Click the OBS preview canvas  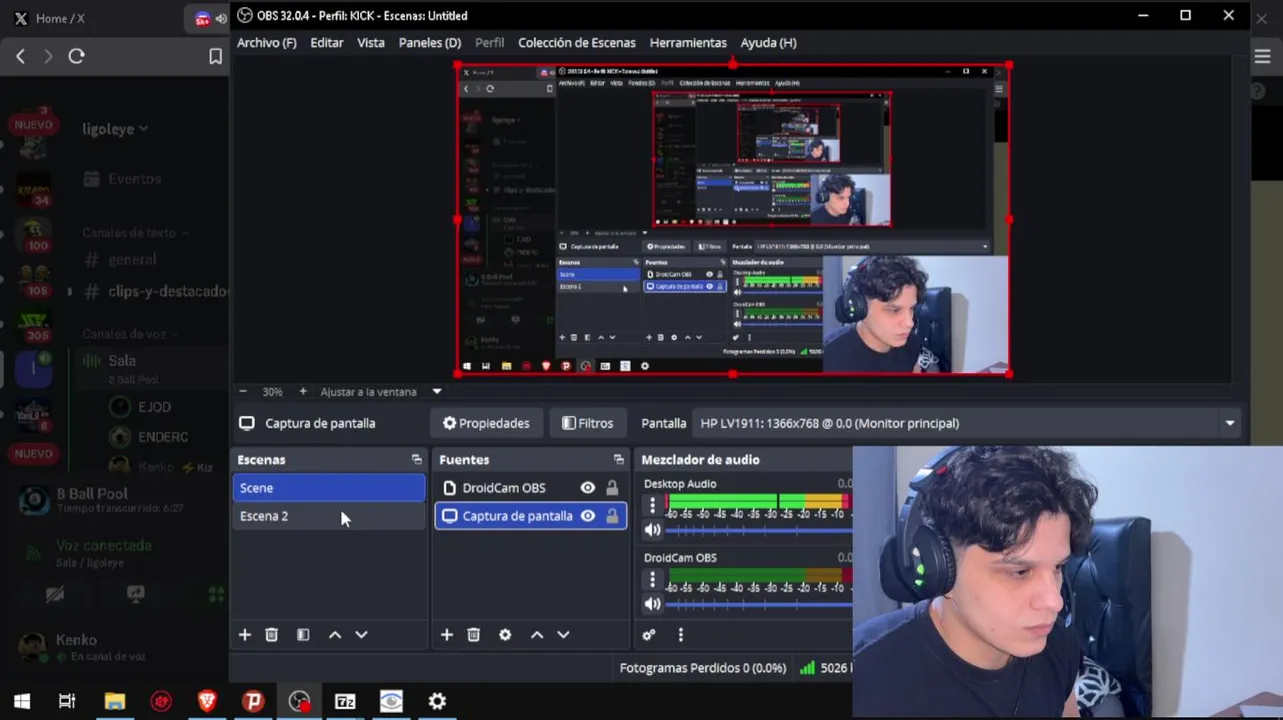[733, 219]
